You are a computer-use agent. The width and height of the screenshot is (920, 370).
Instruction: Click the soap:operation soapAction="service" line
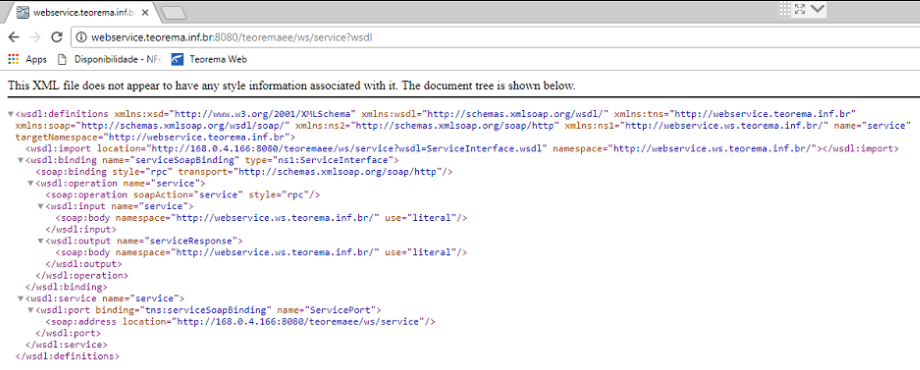183,195
